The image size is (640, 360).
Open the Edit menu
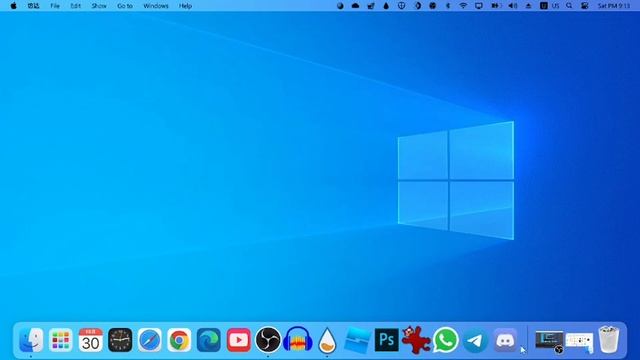coord(76,6)
